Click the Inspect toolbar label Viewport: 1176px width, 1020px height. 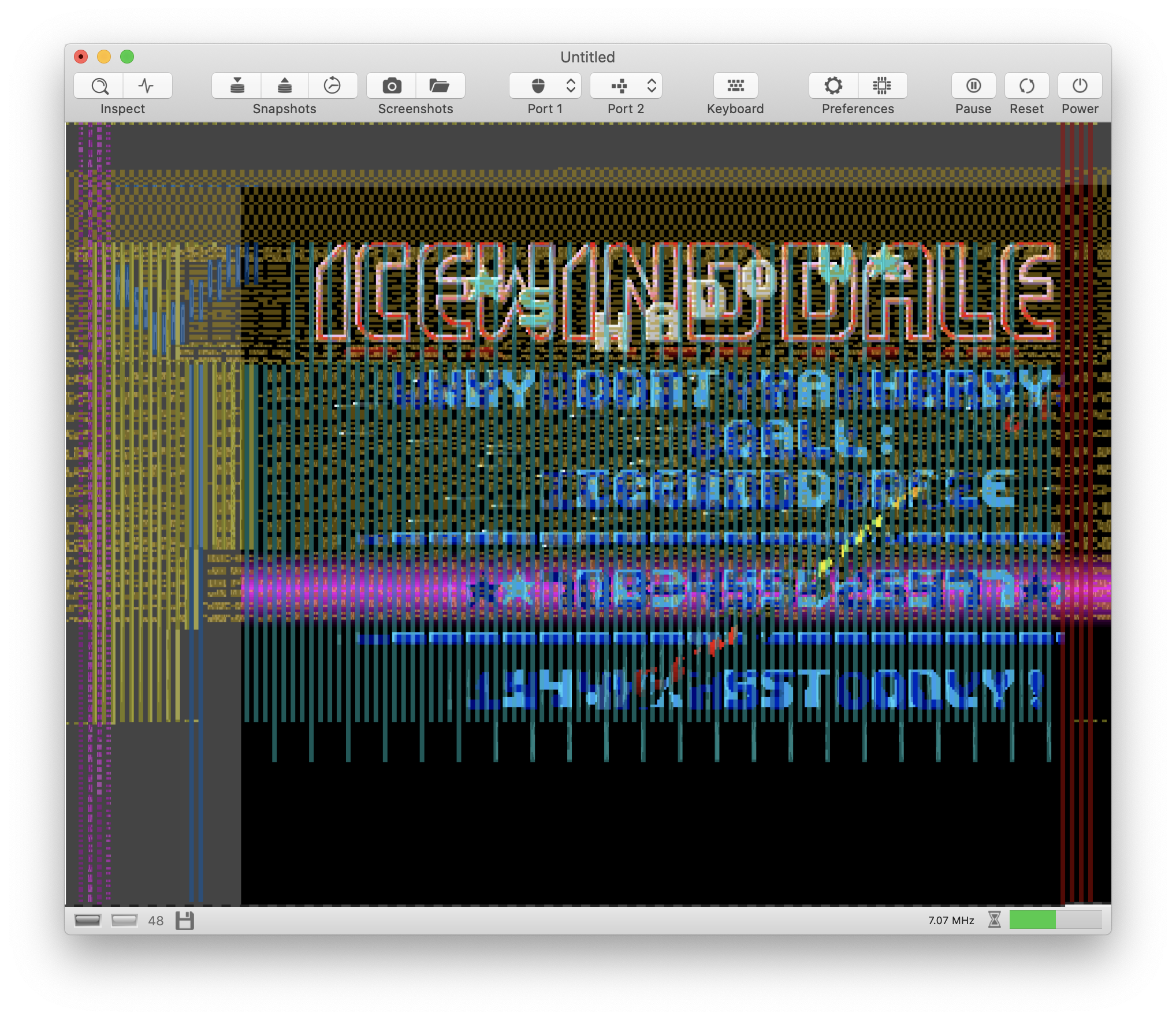(x=122, y=109)
